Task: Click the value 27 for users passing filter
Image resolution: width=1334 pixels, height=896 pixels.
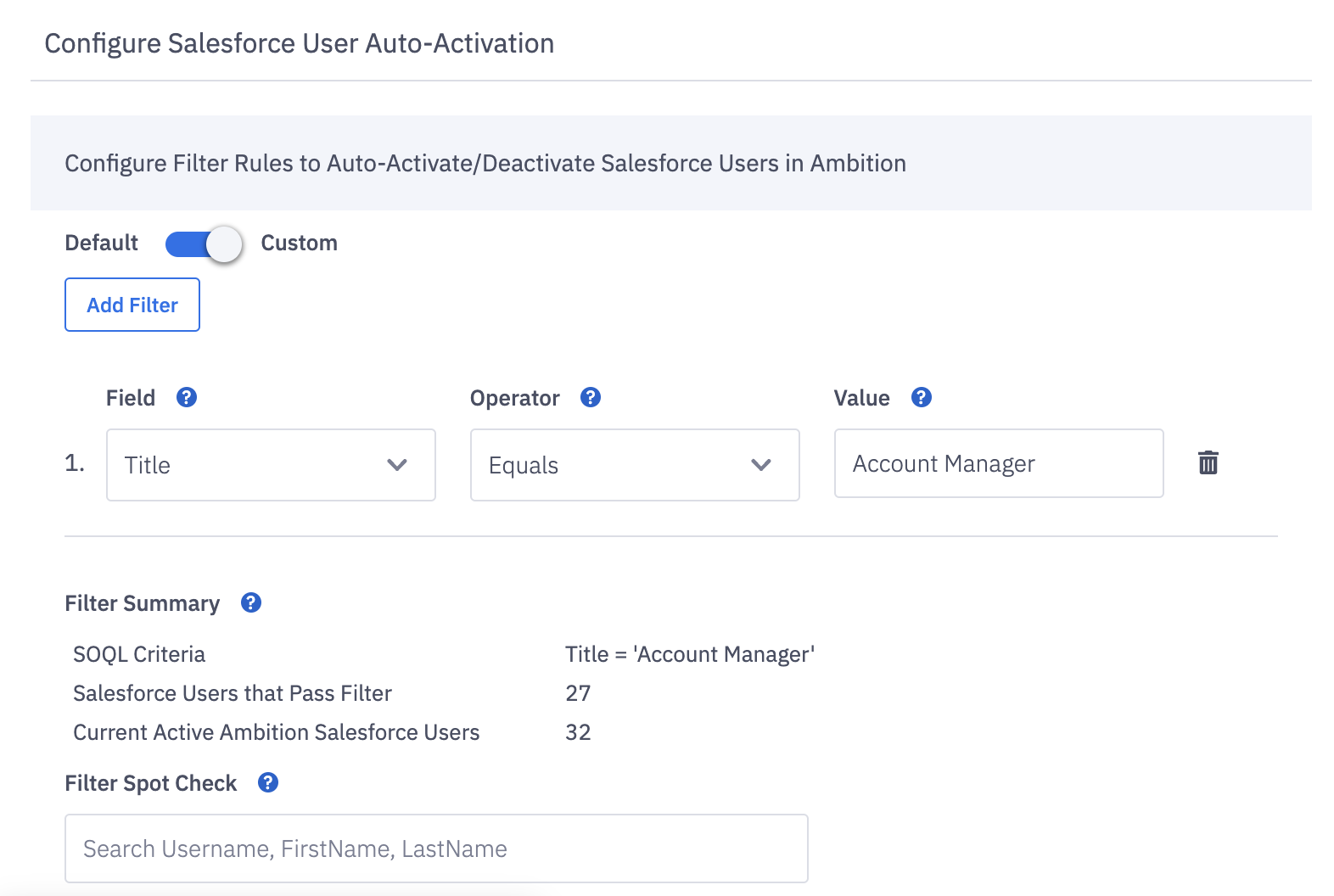Action: (578, 693)
